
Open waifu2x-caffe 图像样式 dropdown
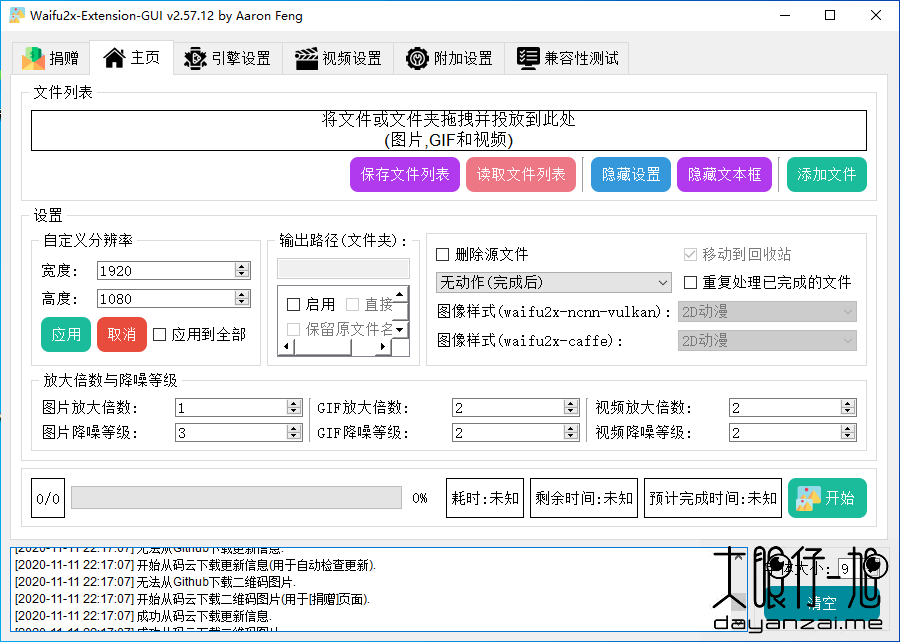pyautogui.click(x=767, y=341)
